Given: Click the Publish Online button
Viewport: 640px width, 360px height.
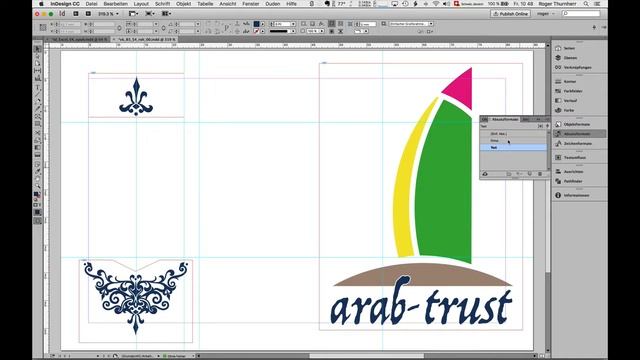Looking at the screenshot, I should pos(511,14).
